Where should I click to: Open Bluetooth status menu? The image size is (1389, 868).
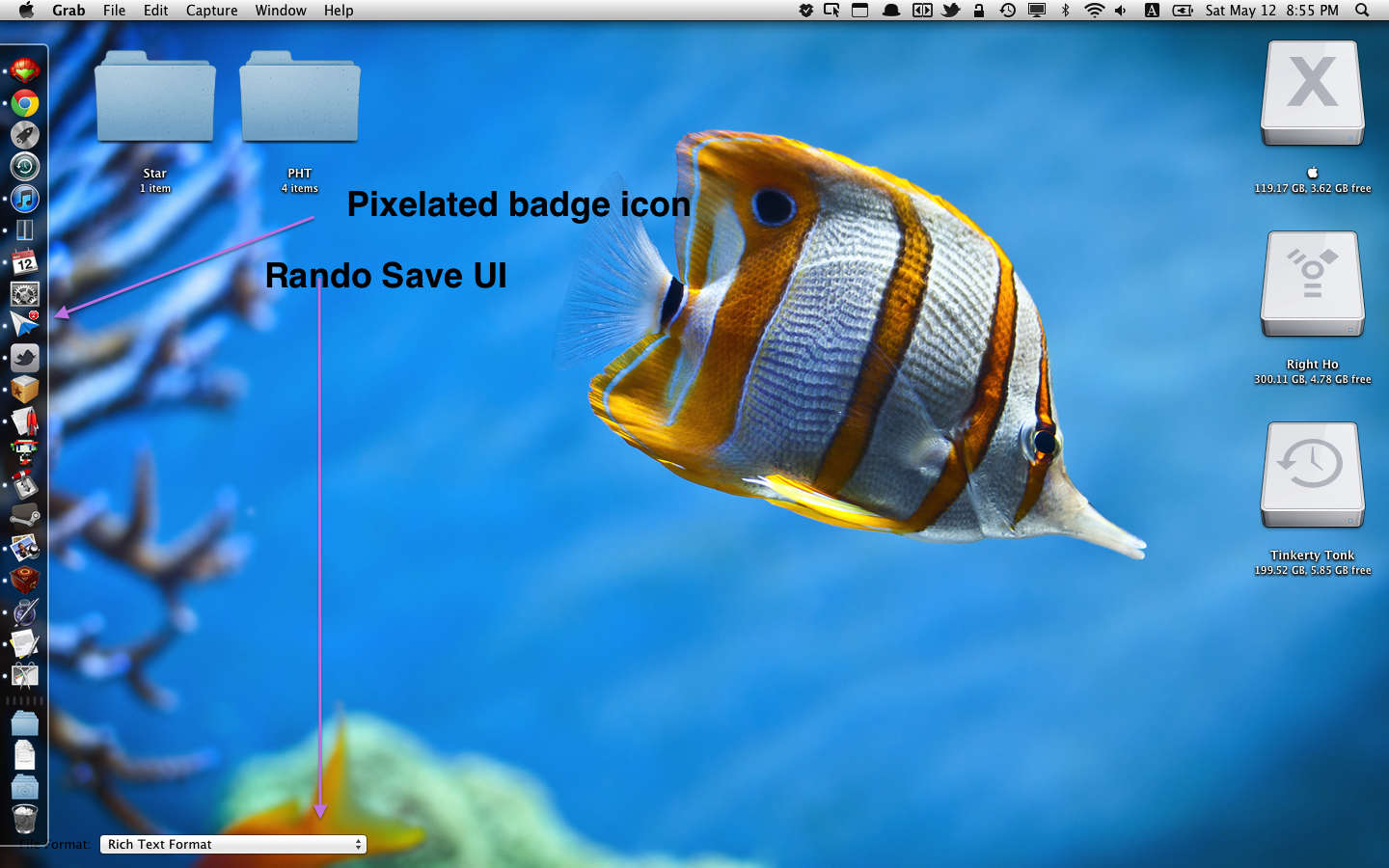(x=1066, y=11)
